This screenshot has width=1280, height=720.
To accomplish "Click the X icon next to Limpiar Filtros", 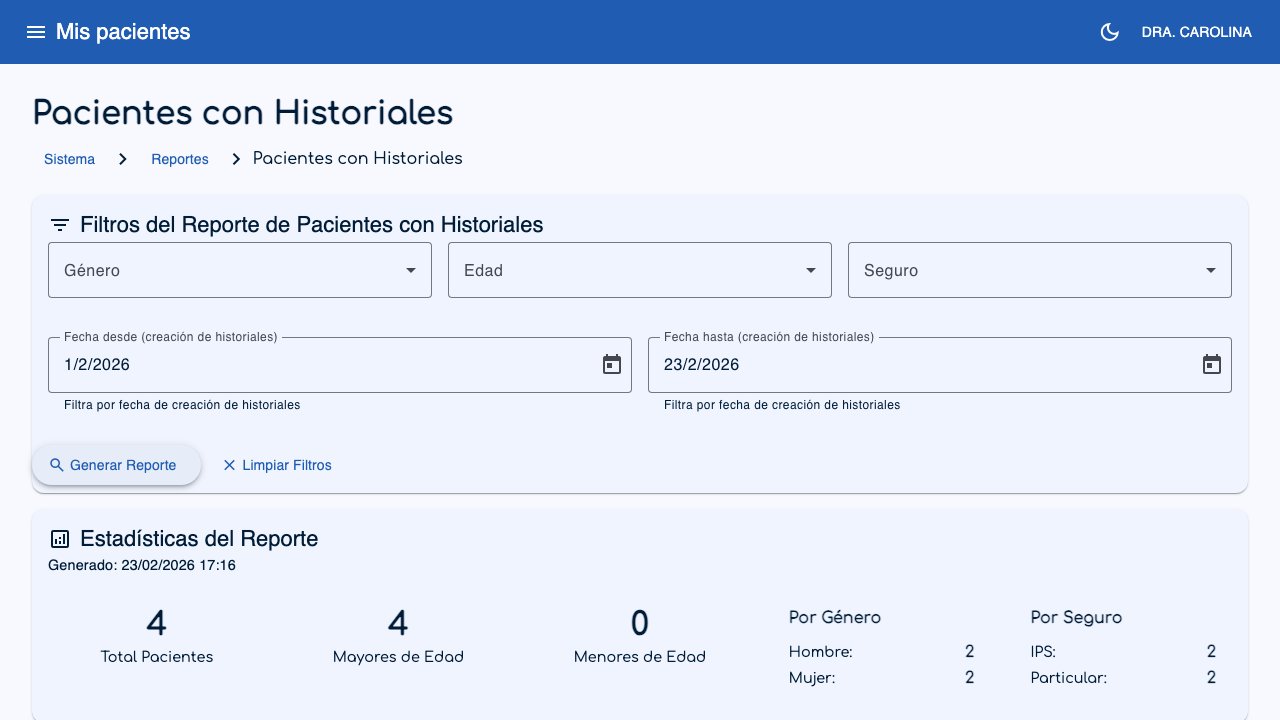I will (x=229, y=465).
